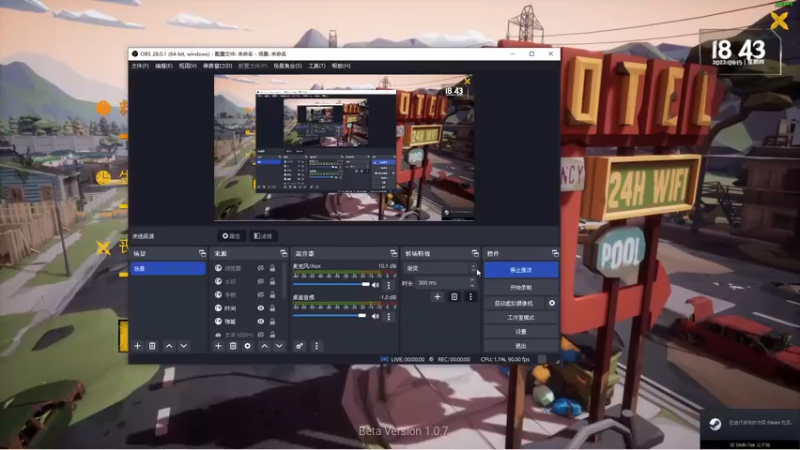Select 时间 source row
800x450 pixels.
tap(245, 308)
